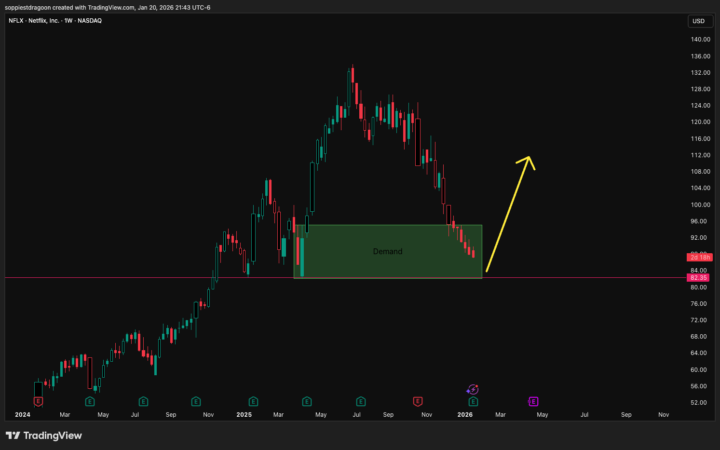
Task: Click the chart author and TradingView.com creation header
Action: 107,7
